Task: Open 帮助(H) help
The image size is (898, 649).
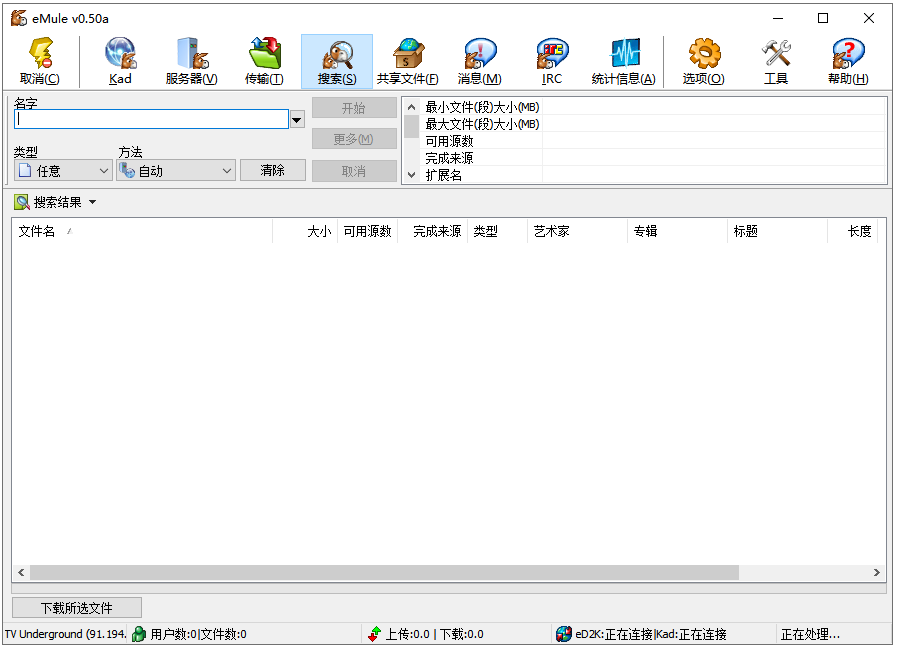Action: 848,61
